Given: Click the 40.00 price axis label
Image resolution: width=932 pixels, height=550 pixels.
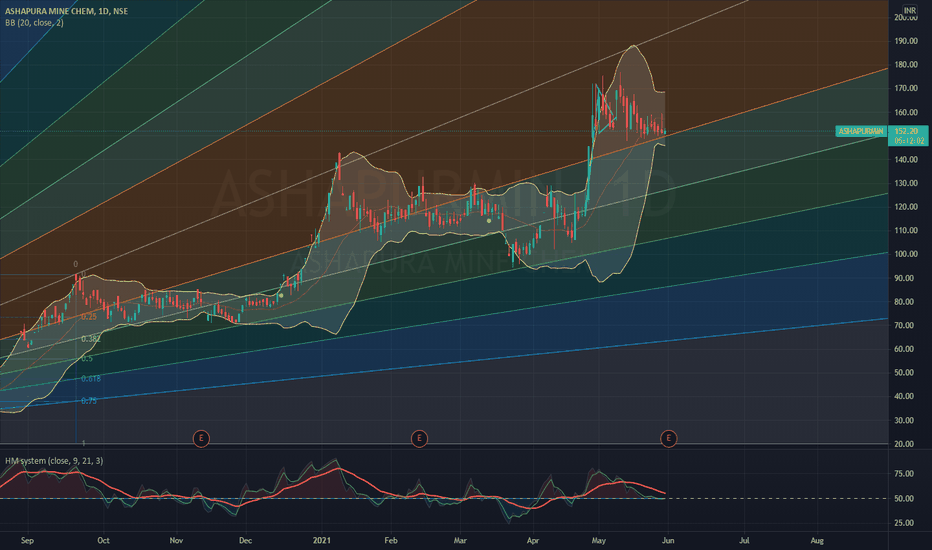Looking at the screenshot, I should coord(906,396).
